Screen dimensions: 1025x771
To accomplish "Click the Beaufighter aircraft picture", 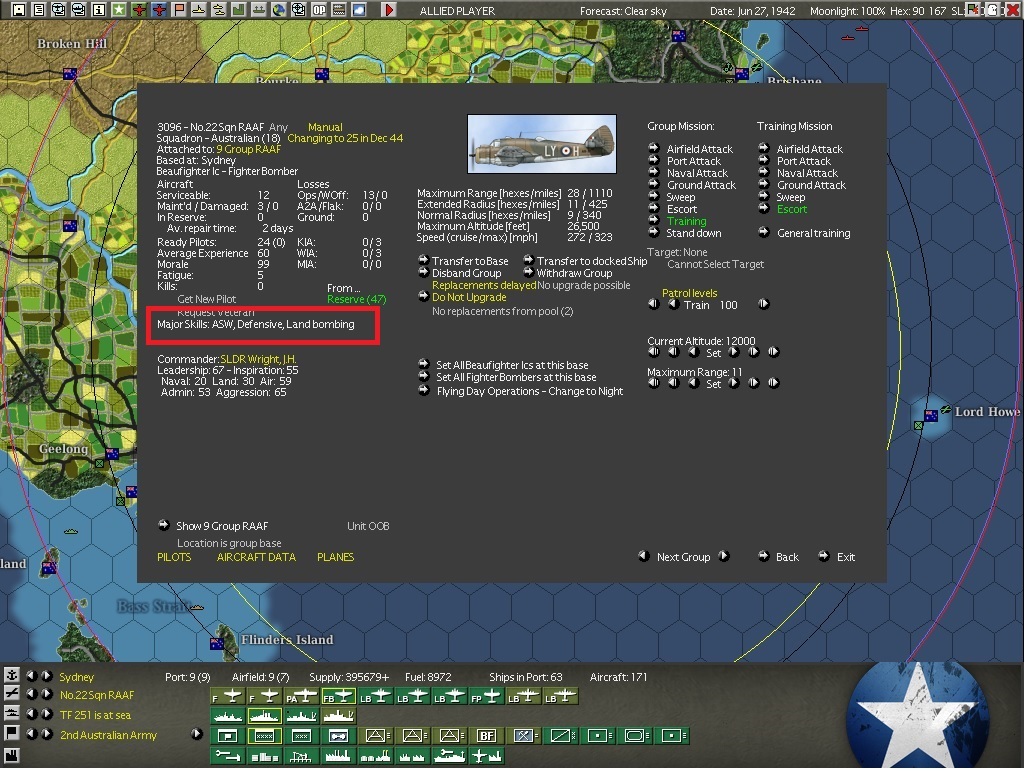I will pyautogui.click(x=542, y=144).
